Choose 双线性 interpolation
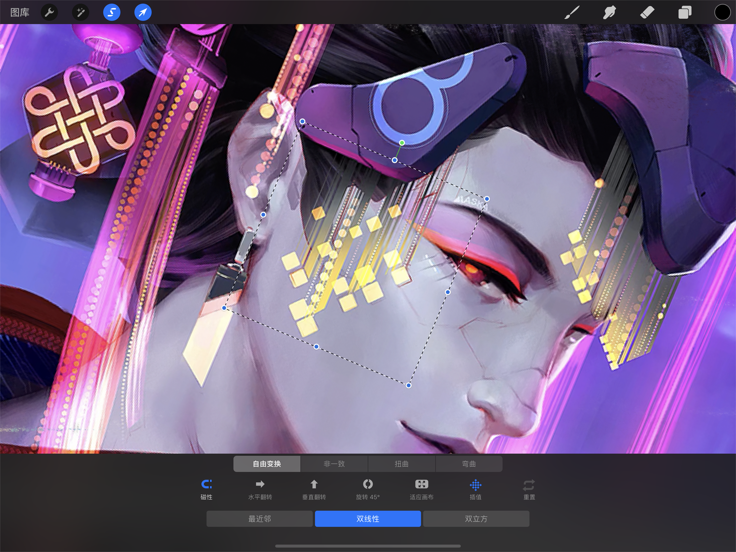The image size is (736, 552). click(x=368, y=519)
